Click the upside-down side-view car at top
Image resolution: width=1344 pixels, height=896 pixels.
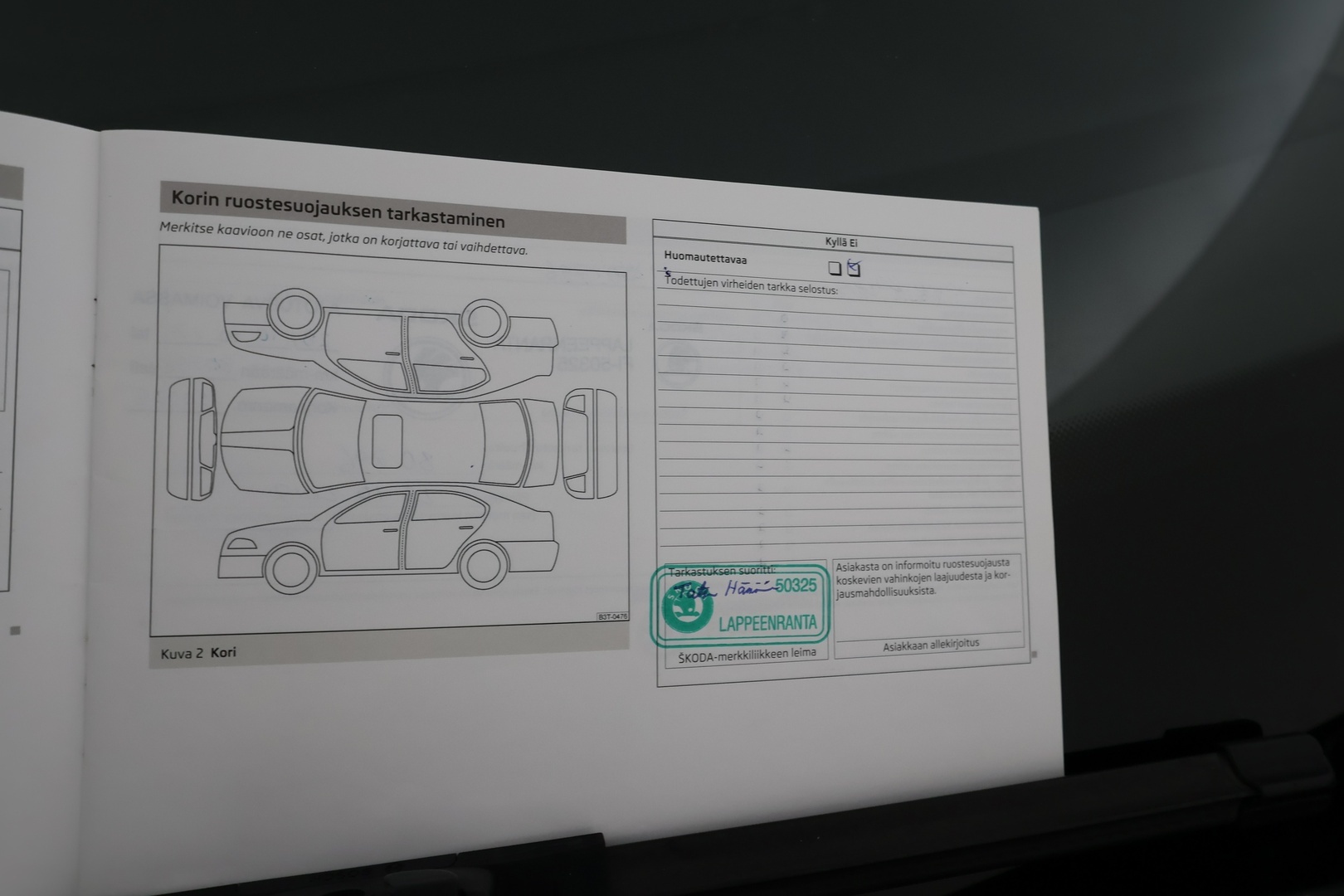point(390,344)
